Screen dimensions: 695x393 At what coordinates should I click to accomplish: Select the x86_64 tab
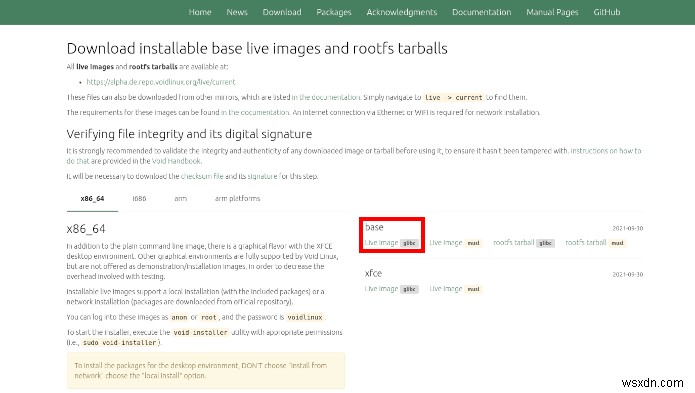pos(92,198)
